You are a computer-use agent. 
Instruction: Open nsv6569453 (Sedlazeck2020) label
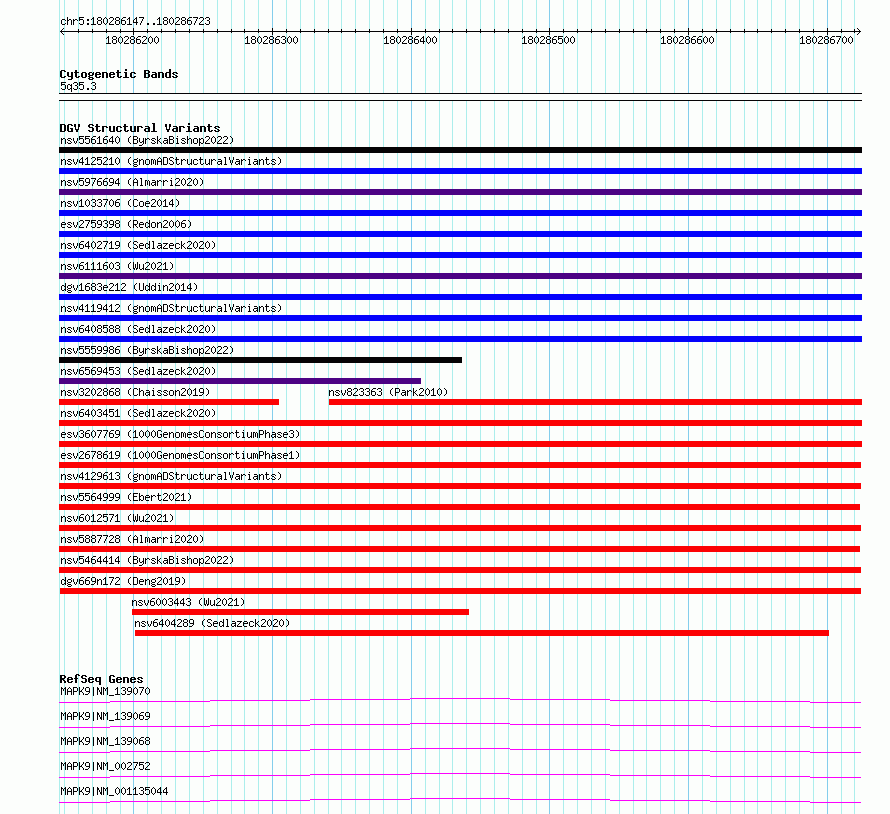pos(138,371)
